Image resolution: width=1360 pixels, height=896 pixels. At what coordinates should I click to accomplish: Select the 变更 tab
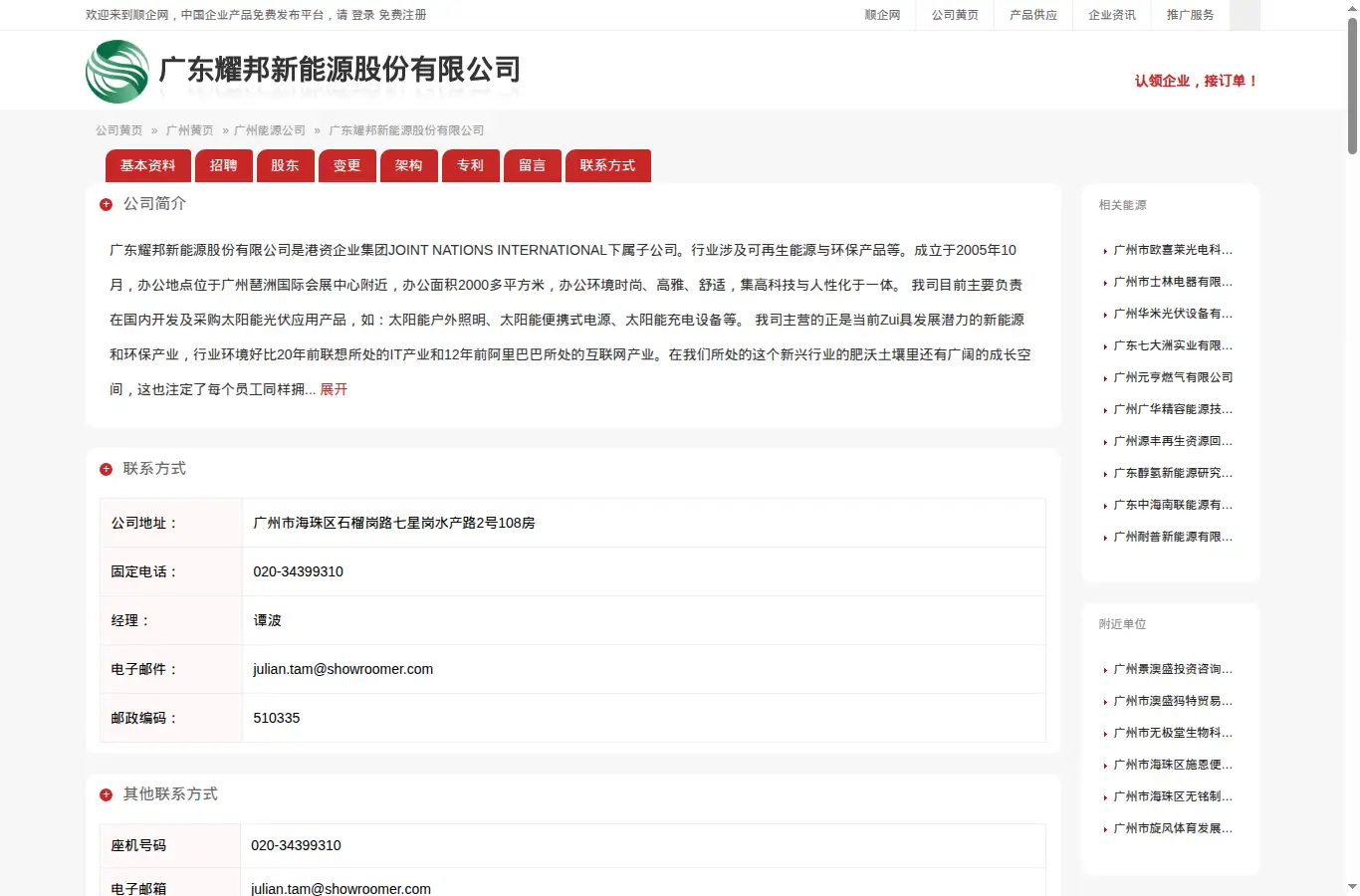[347, 165]
